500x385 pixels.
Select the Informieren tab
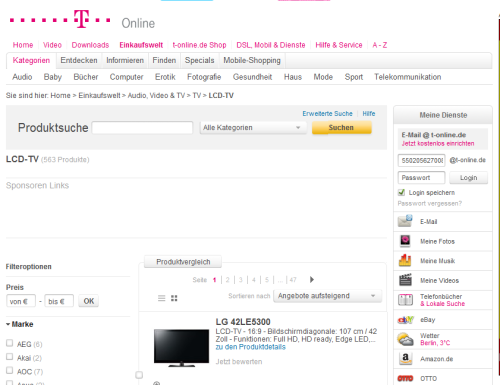(x=125, y=60)
